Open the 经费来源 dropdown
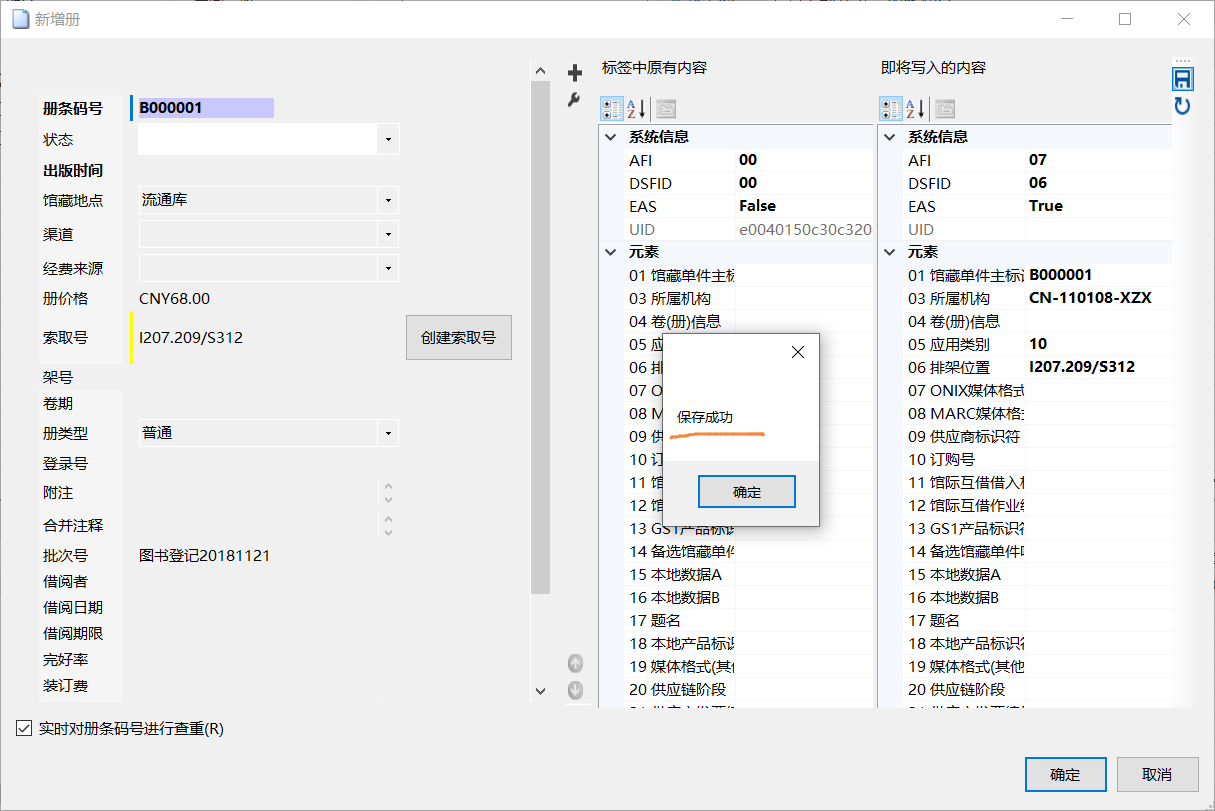The height and width of the screenshot is (811, 1215). tap(388, 268)
